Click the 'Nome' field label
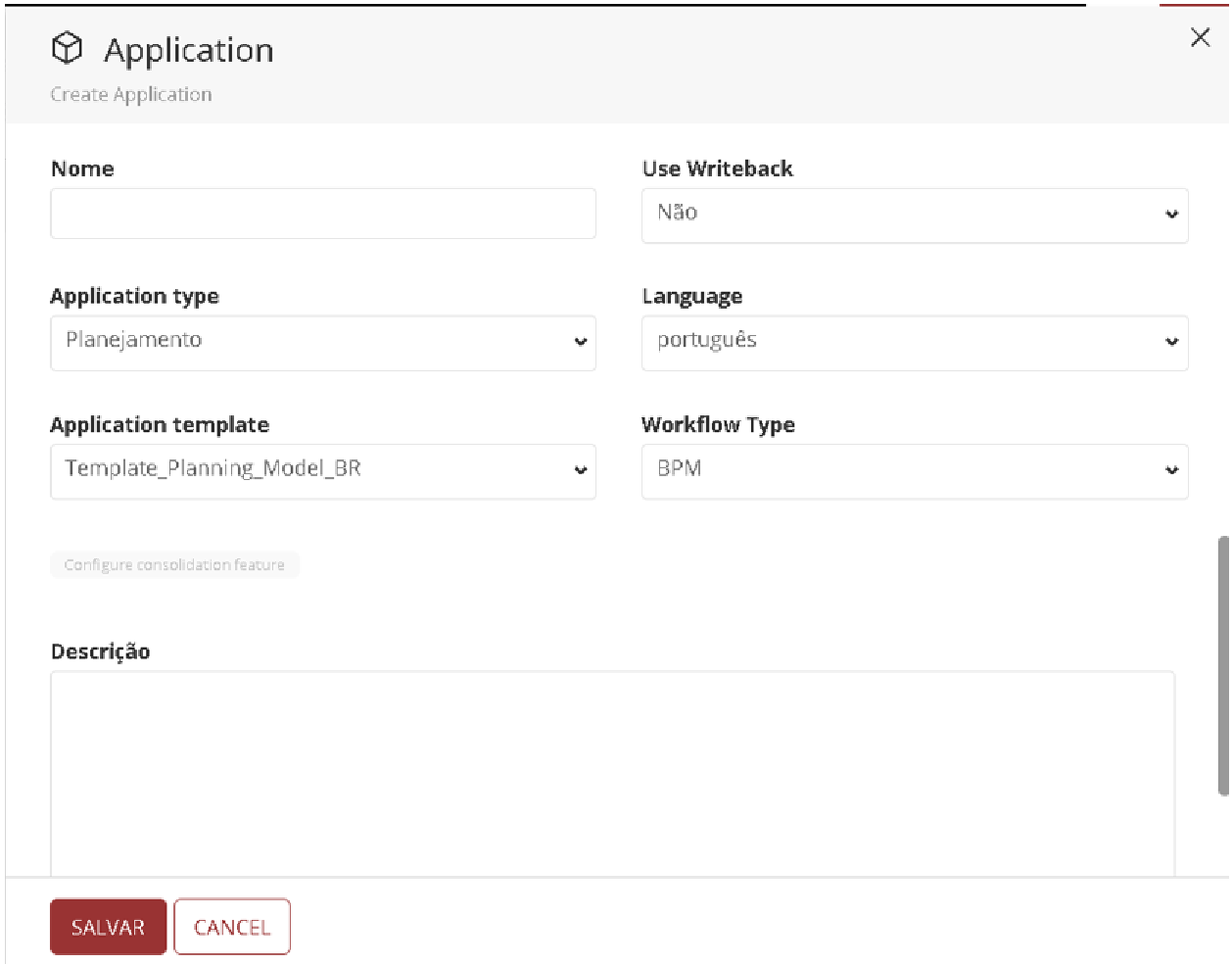Screen dimensions: 1232x964 82,169
